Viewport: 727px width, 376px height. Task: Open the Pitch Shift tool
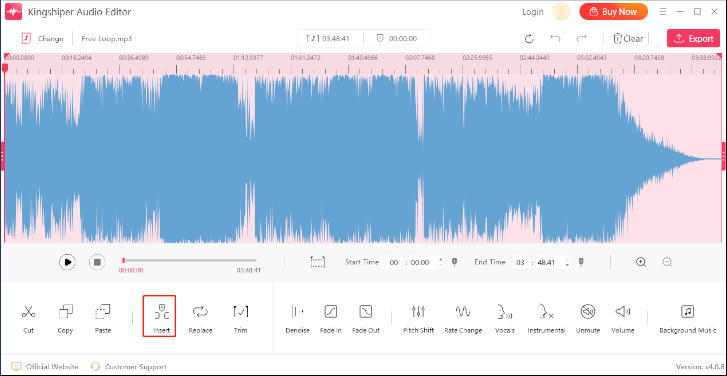coord(418,319)
